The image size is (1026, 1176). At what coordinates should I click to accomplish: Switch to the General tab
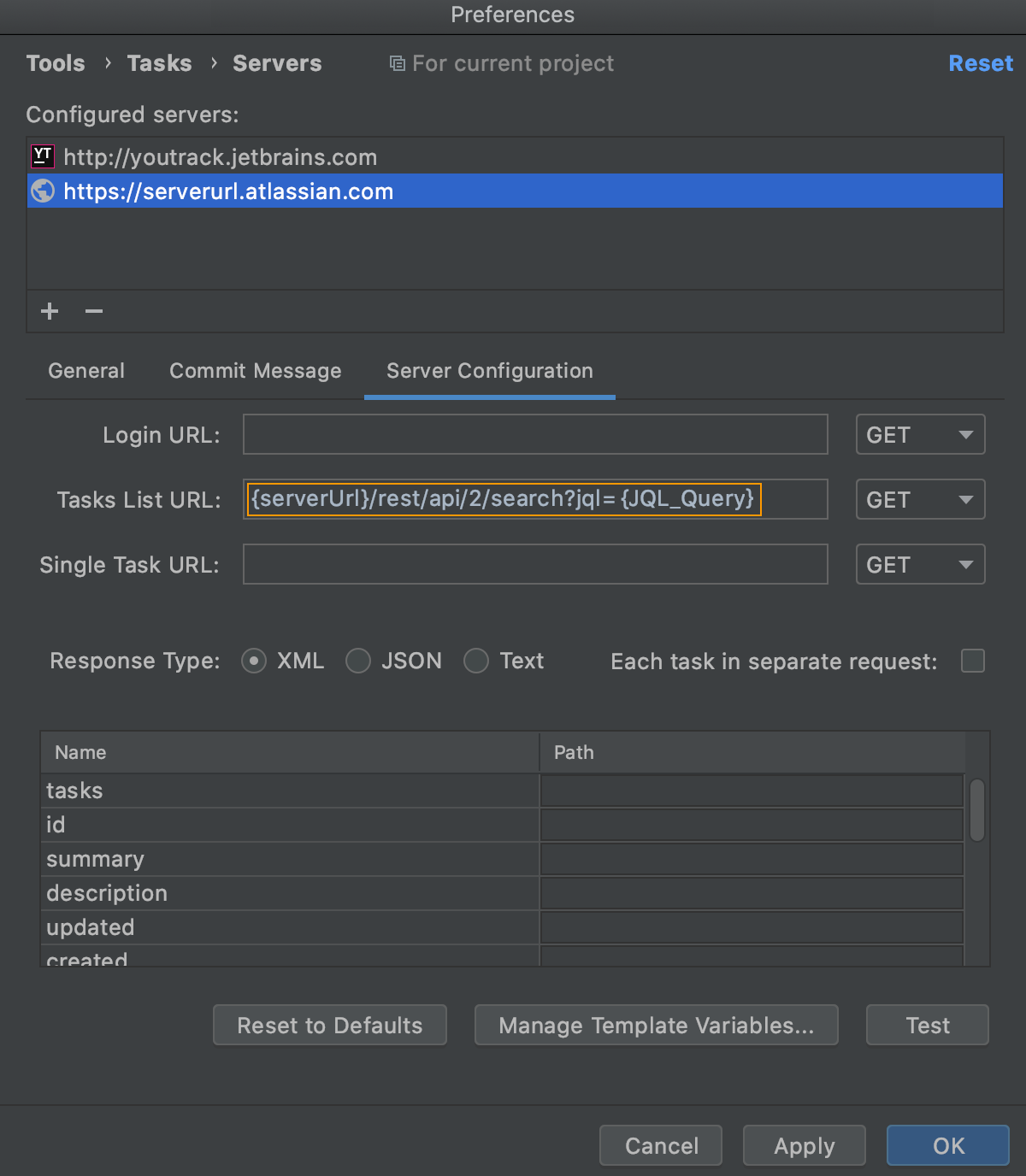point(86,371)
